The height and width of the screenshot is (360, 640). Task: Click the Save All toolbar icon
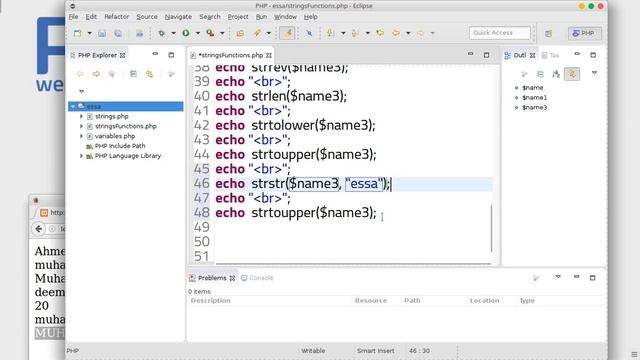click(118, 33)
